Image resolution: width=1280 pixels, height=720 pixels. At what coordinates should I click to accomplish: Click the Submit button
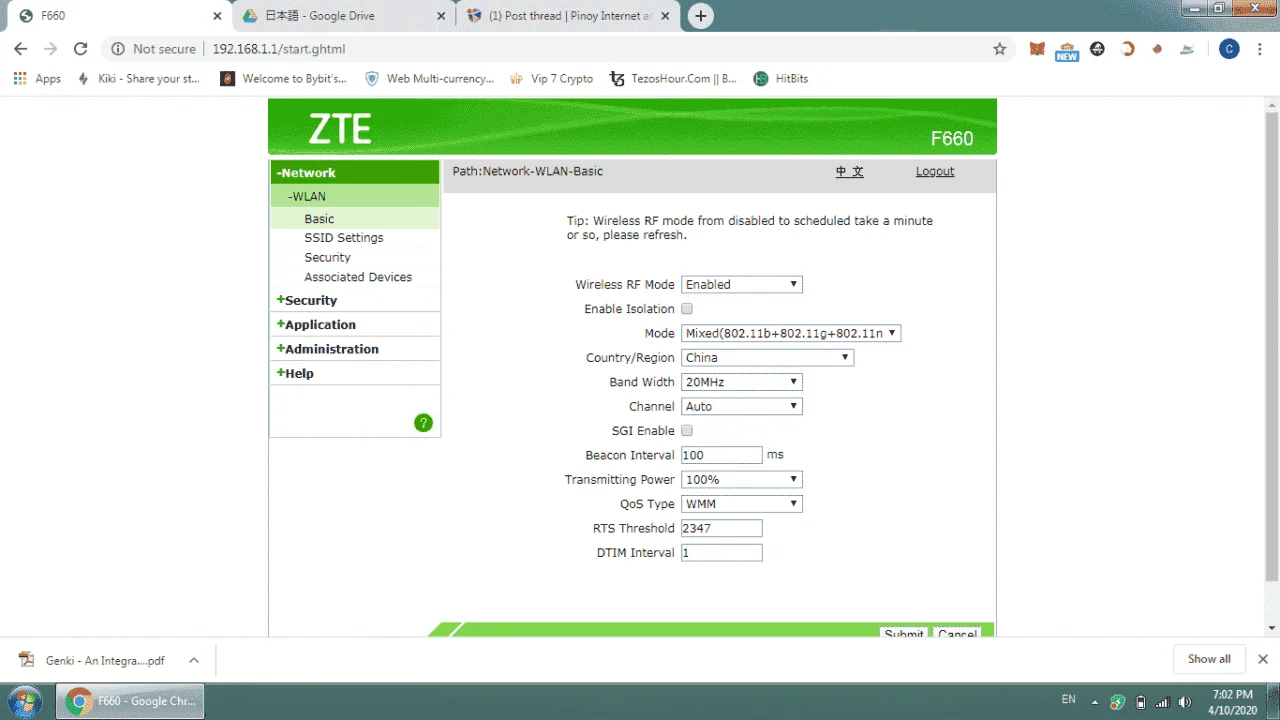[904, 634]
